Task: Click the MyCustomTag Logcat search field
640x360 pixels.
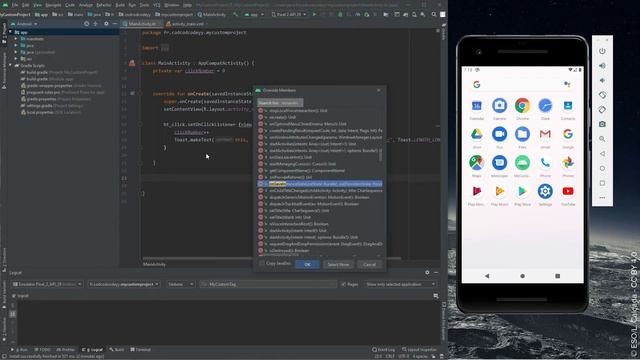Action: 268,284
